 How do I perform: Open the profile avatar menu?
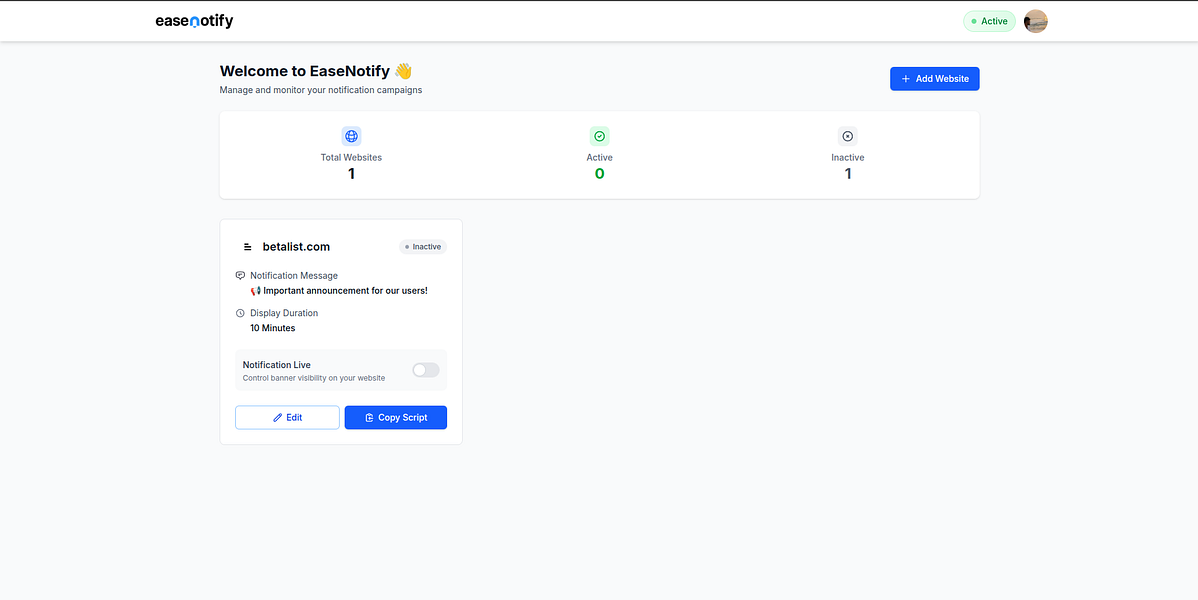click(x=1035, y=20)
